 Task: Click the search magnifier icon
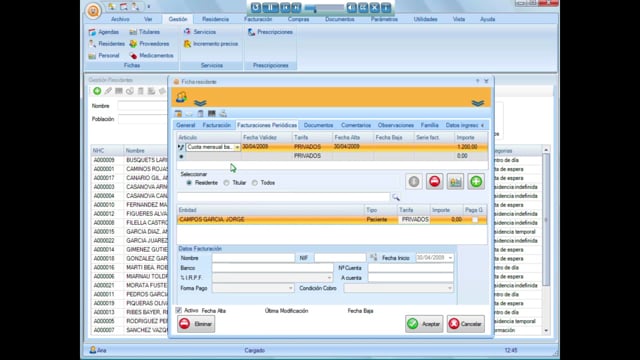396,197
